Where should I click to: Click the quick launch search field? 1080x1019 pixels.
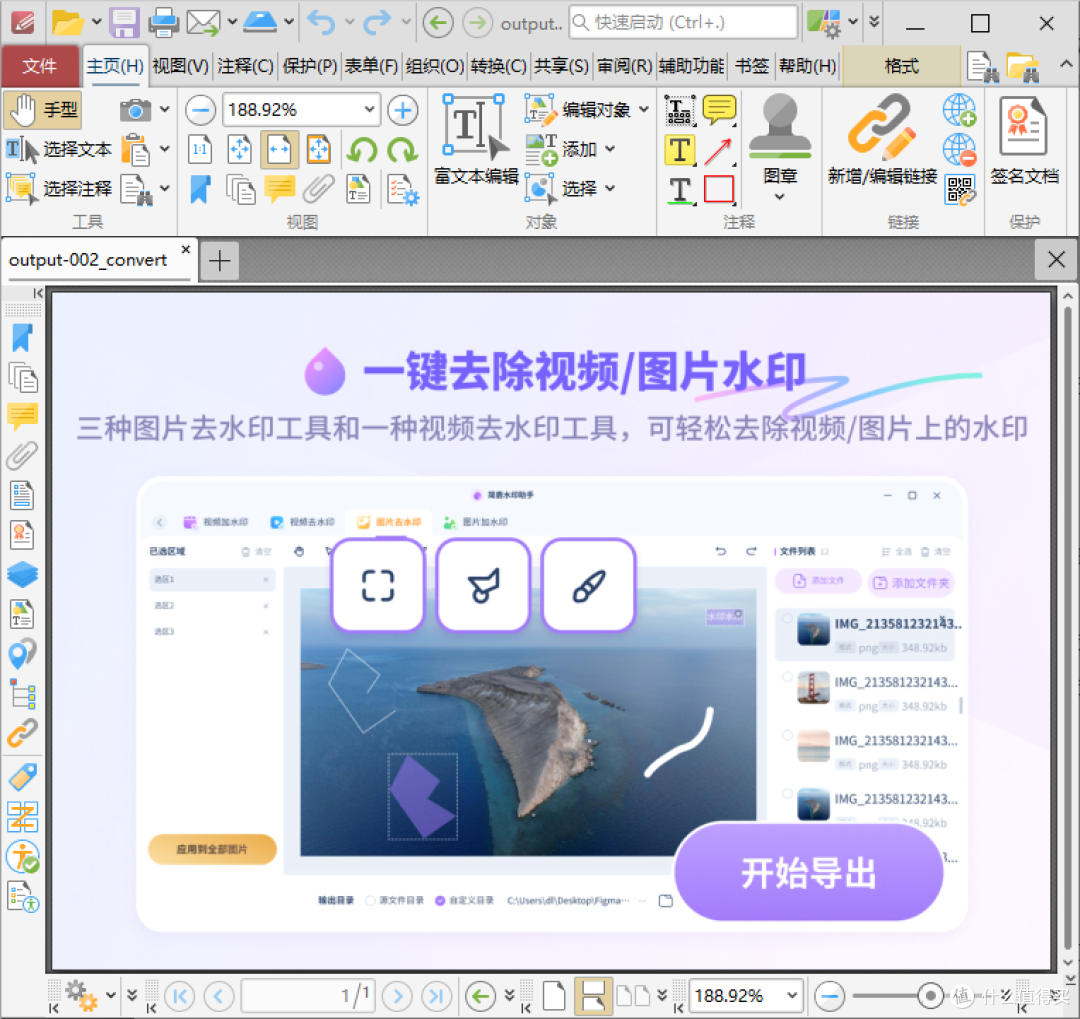click(x=683, y=23)
